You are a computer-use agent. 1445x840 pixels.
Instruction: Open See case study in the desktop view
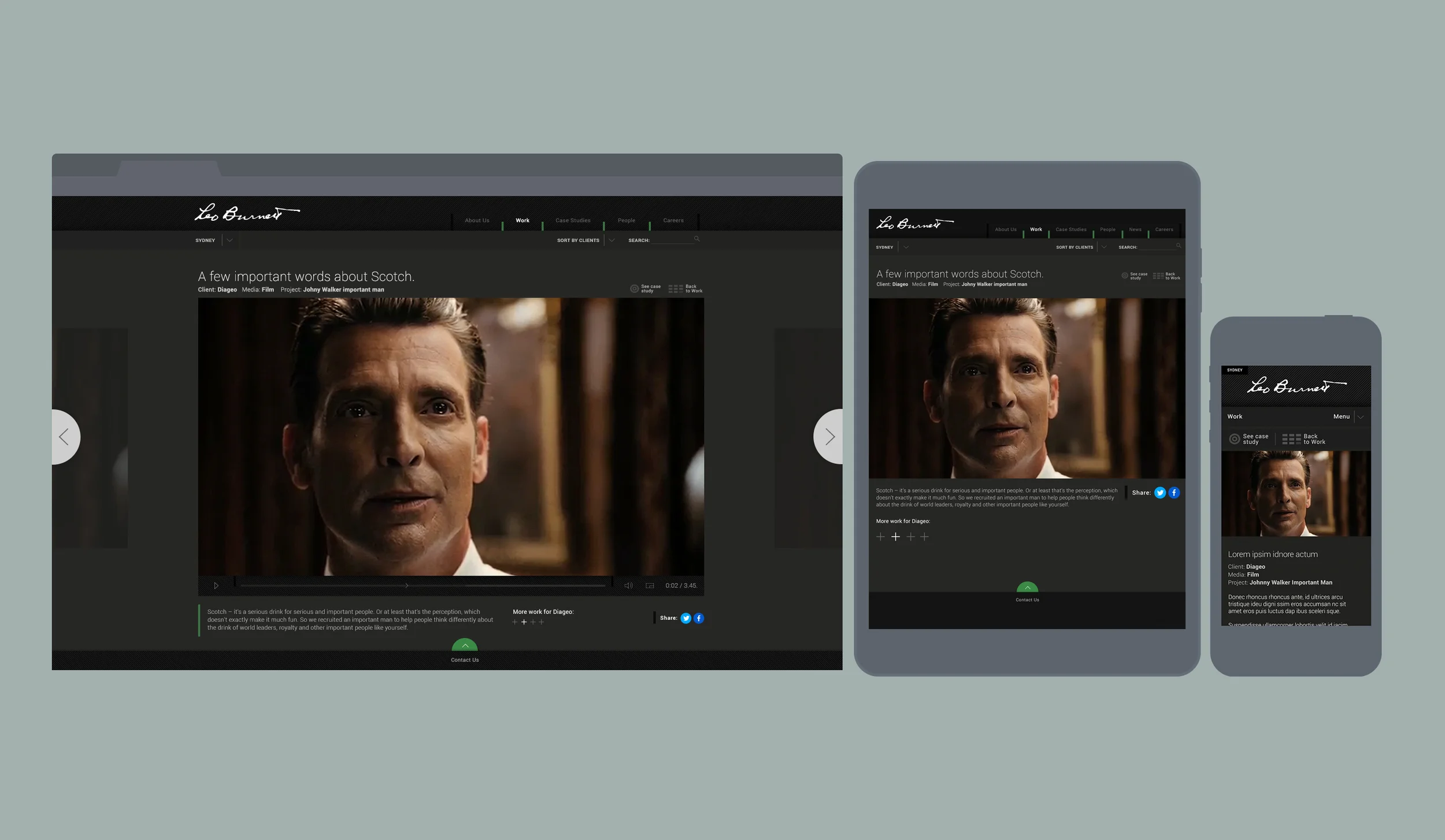point(645,288)
